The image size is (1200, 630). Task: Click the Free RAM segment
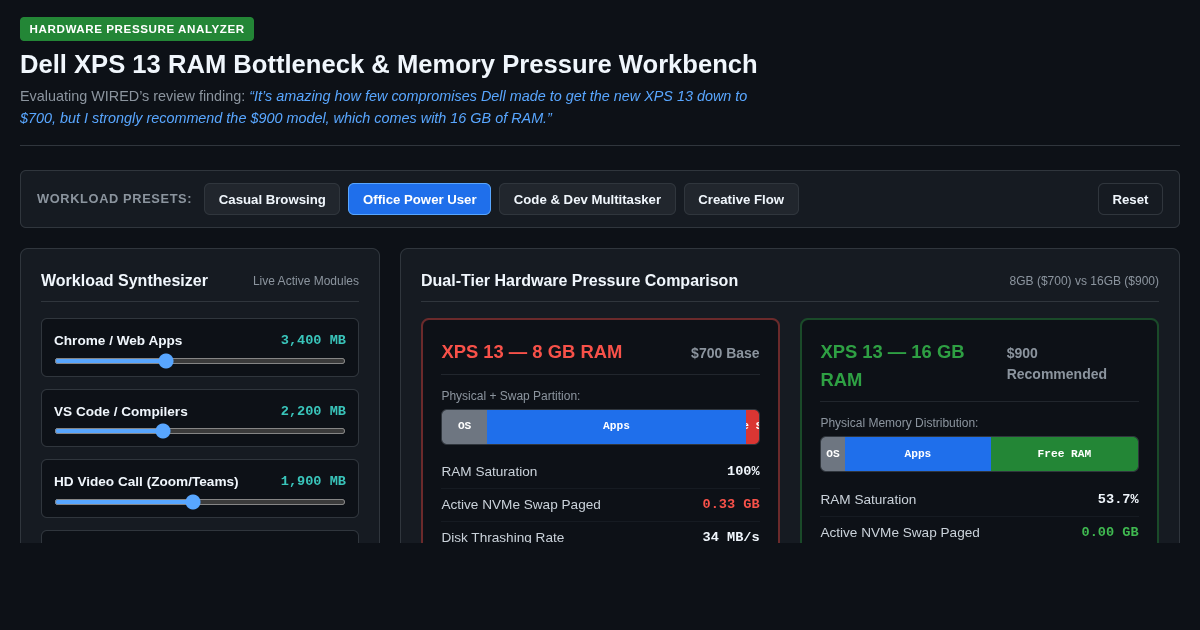pos(1064,453)
